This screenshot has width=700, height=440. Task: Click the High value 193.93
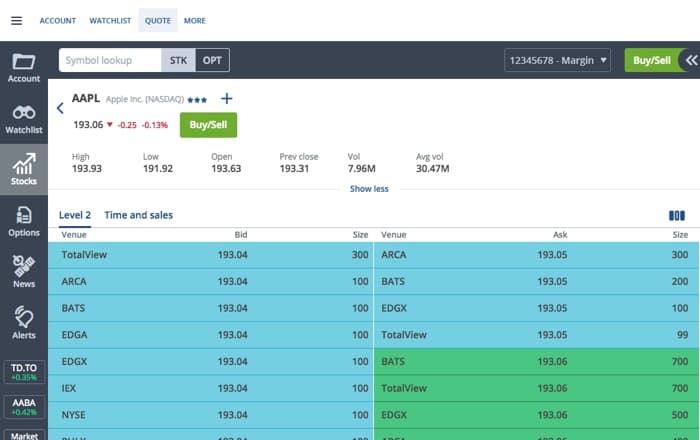coord(87,169)
